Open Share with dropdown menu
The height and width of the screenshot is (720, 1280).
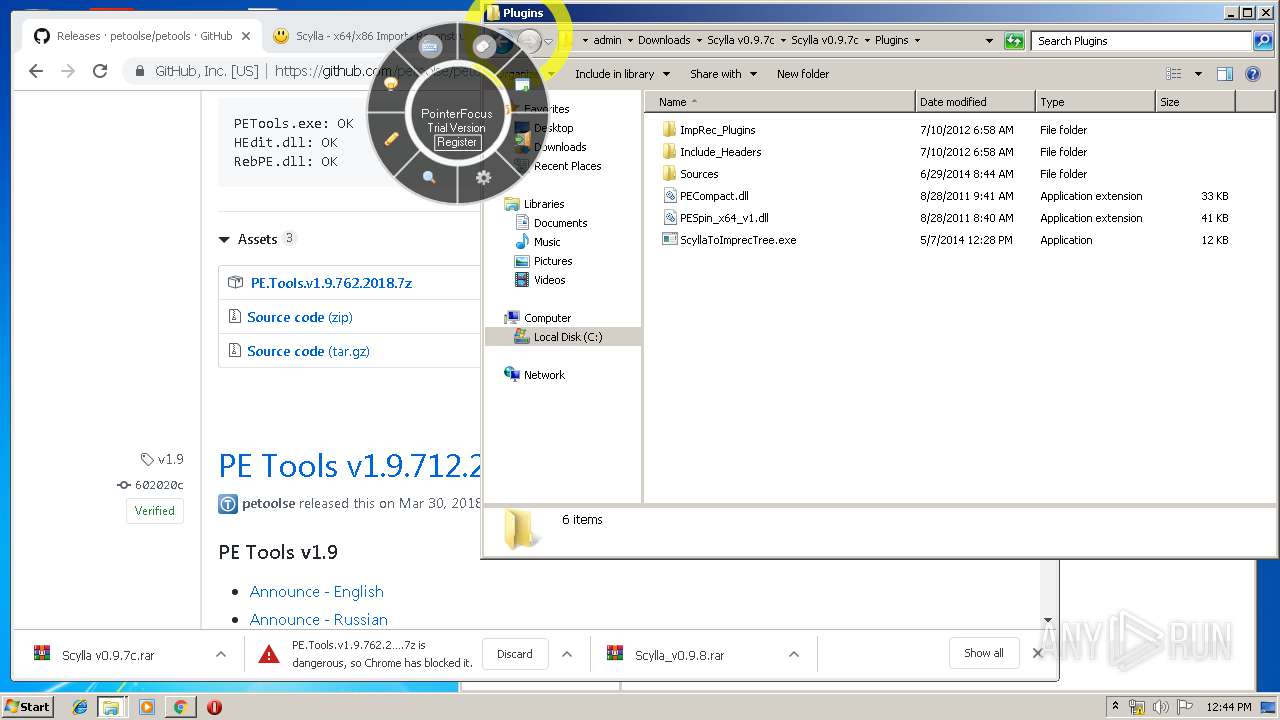tap(723, 74)
